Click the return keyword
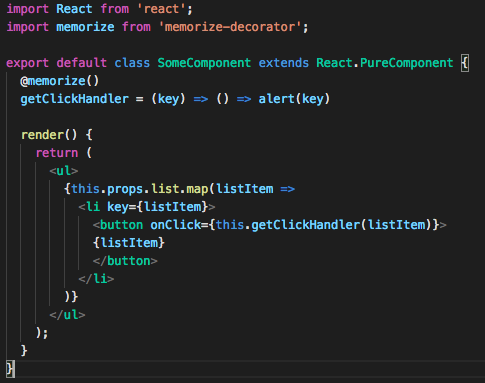Image resolution: width=485 pixels, height=383 pixels. (57, 153)
